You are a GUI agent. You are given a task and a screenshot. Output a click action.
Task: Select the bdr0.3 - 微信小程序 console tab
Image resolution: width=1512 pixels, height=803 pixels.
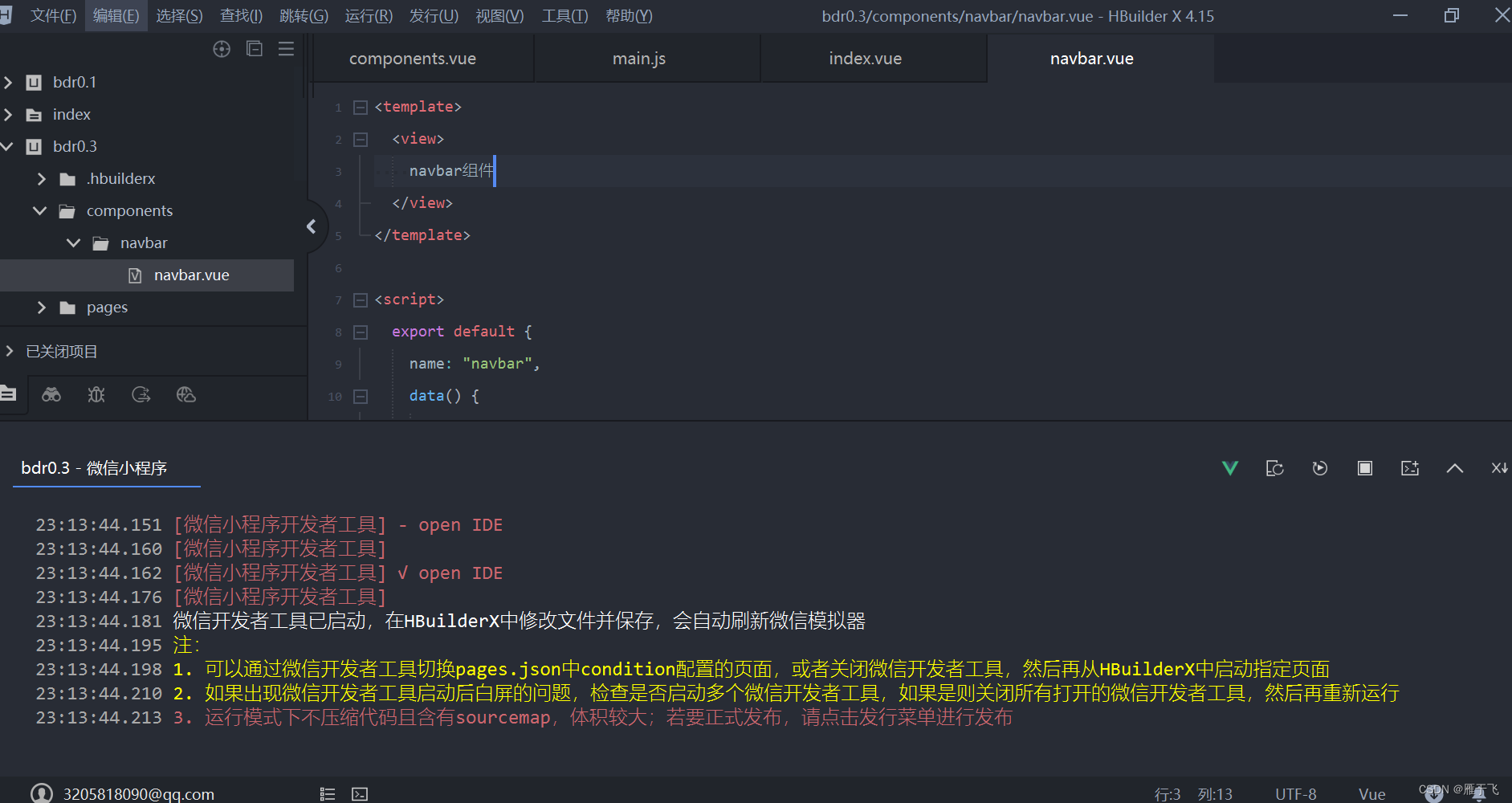click(x=94, y=468)
